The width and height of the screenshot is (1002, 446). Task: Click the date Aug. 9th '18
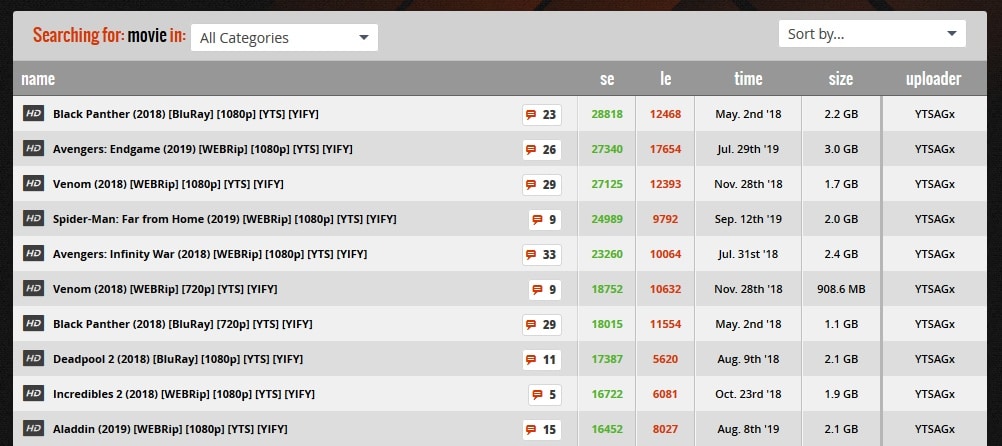748,358
